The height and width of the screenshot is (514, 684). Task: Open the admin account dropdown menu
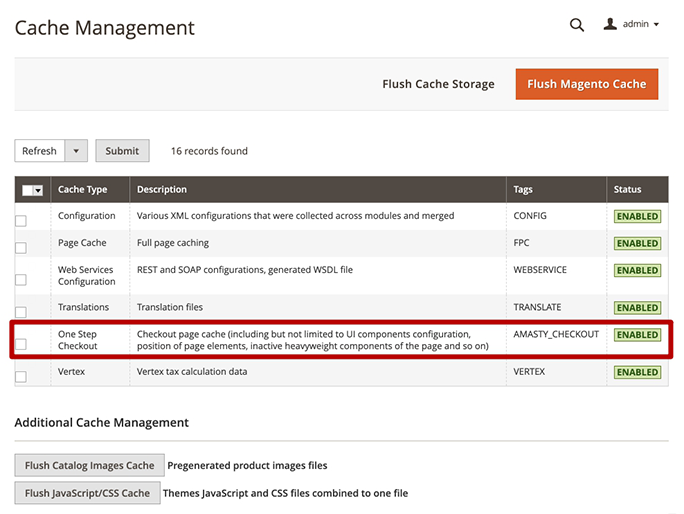[x=640, y=25]
